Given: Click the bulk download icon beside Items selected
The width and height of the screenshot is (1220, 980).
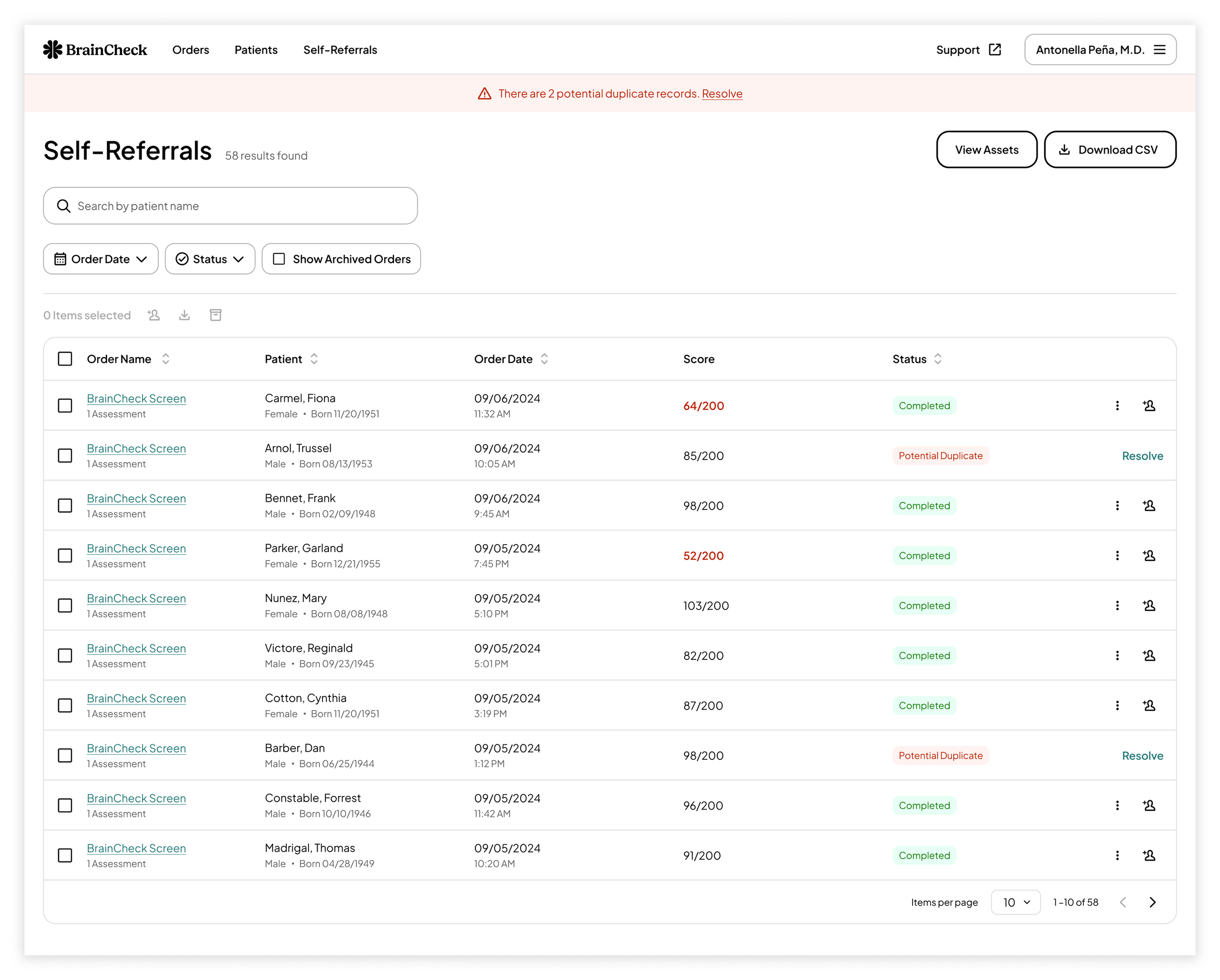Looking at the screenshot, I should click(x=184, y=315).
